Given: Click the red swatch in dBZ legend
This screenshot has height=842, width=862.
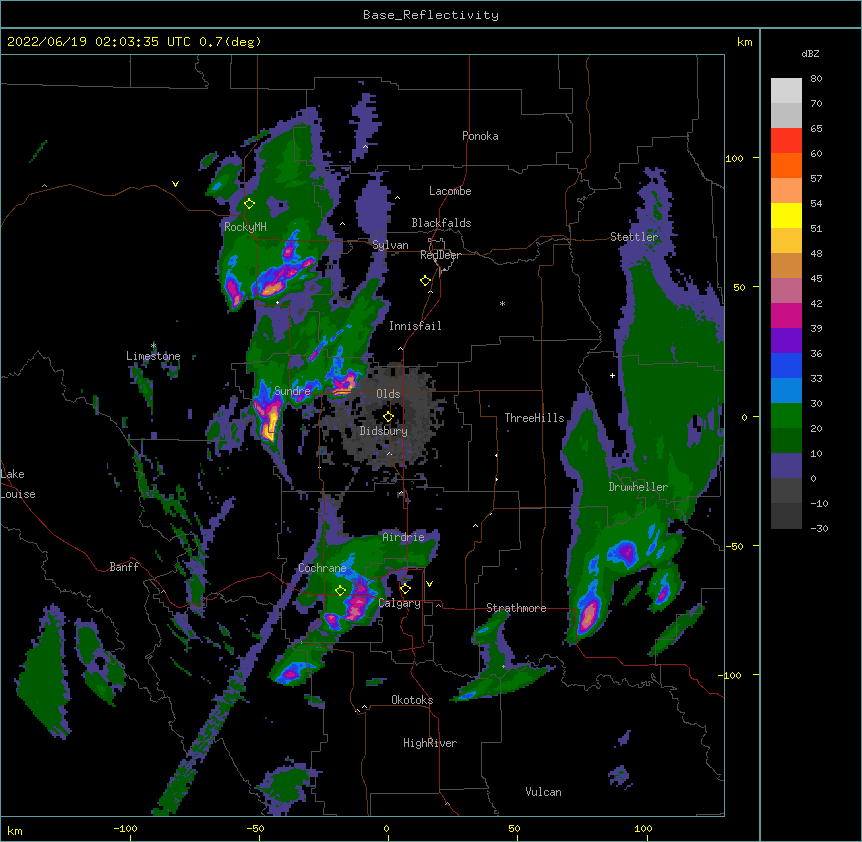Looking at the screenshot, I should click(786, 141).
